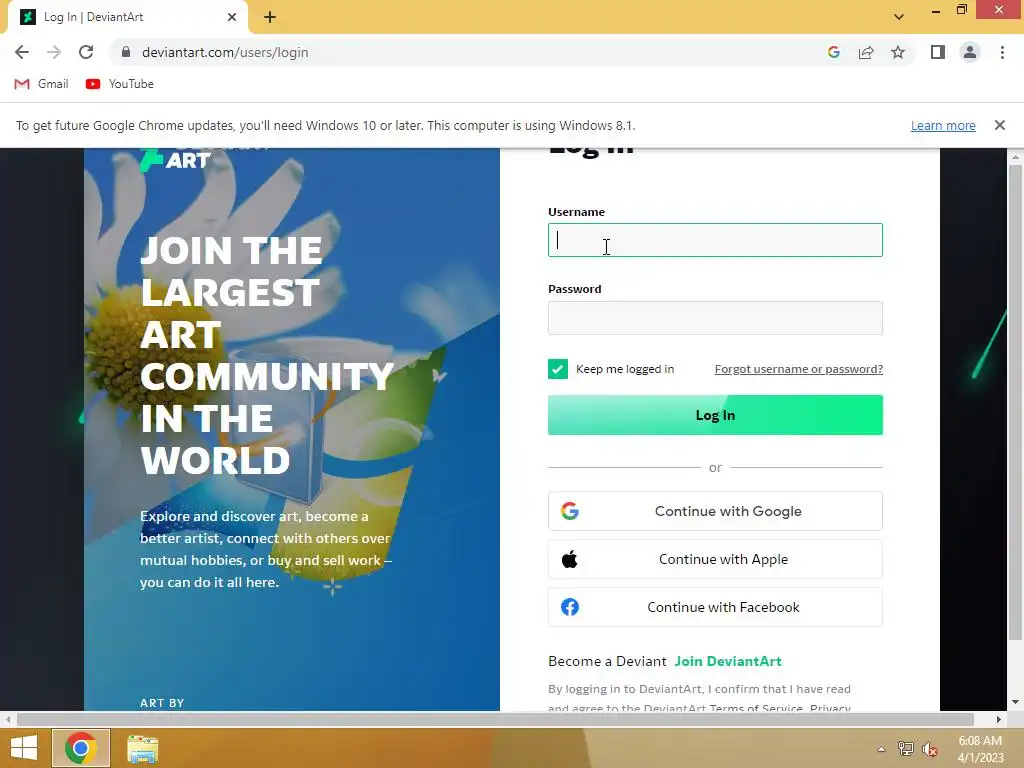Click the browser forward arrow
Screen dimensions: 1024x768
(x=54, y=52)
